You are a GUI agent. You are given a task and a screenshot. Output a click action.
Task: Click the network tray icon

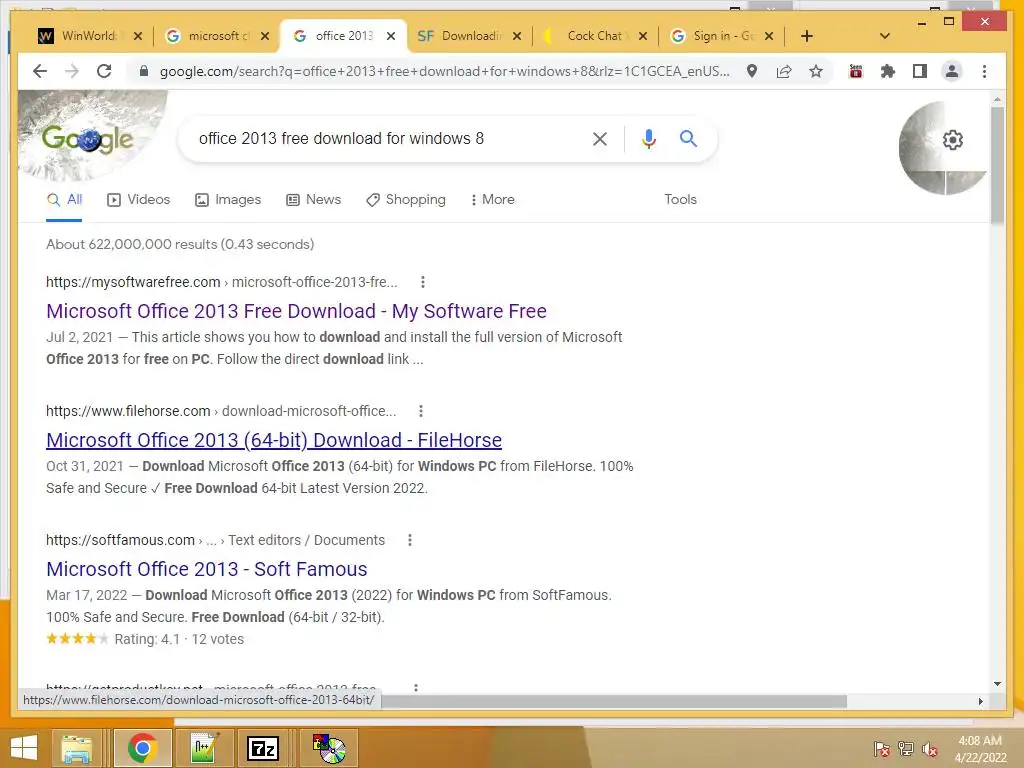(x=906, y=749)
